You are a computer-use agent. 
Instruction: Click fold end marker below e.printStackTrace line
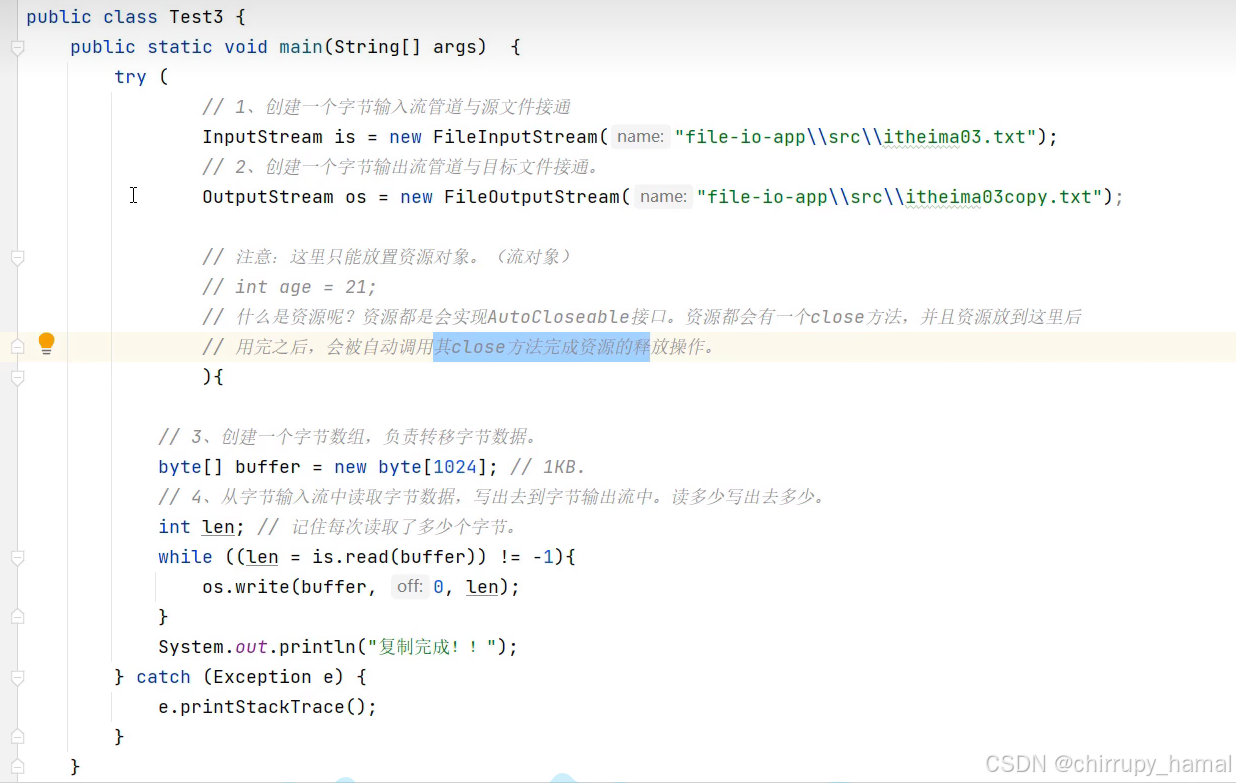(17, 737)
